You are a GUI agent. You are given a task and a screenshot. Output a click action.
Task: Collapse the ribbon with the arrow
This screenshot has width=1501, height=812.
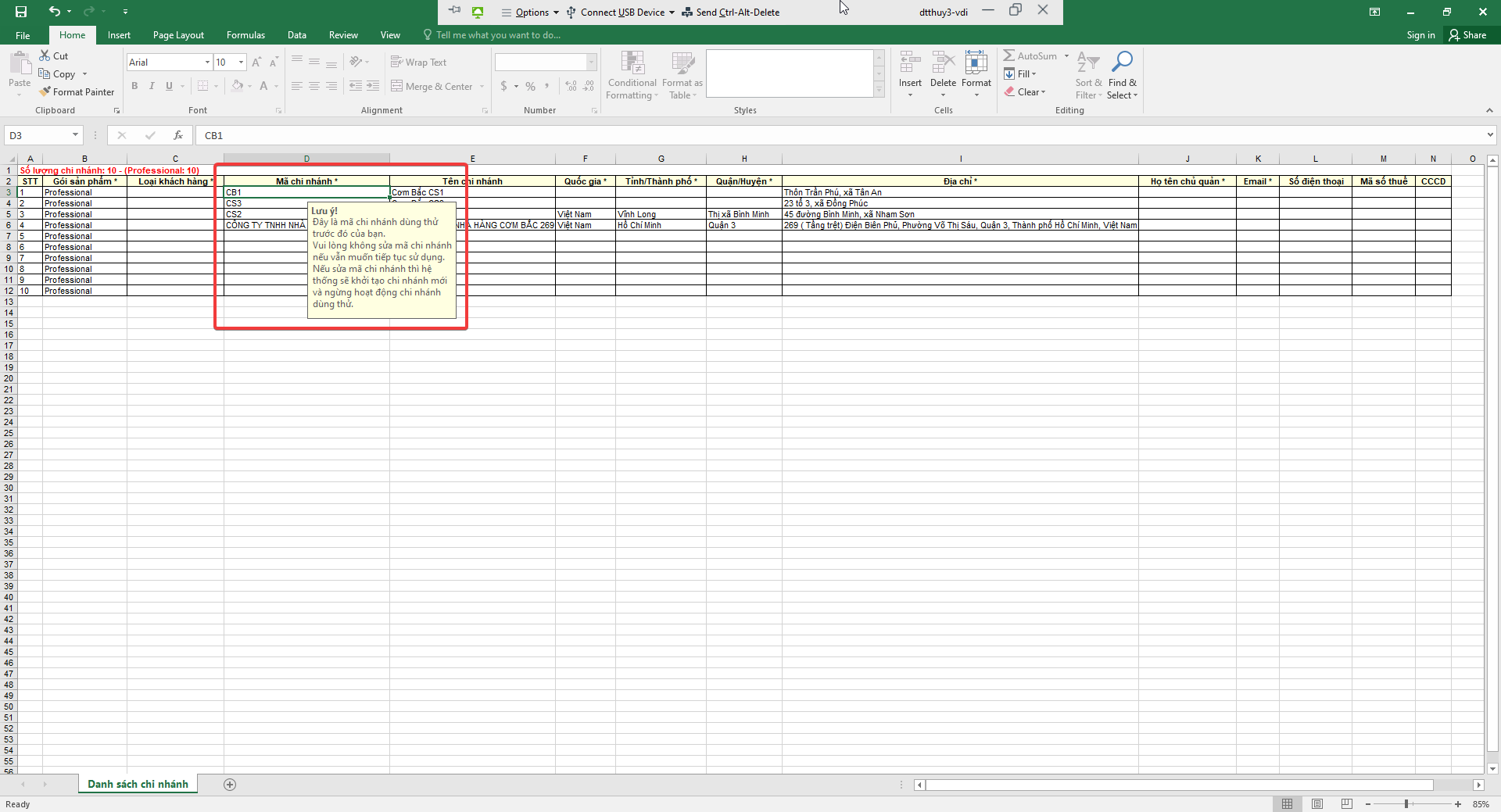pos(1489,110)
